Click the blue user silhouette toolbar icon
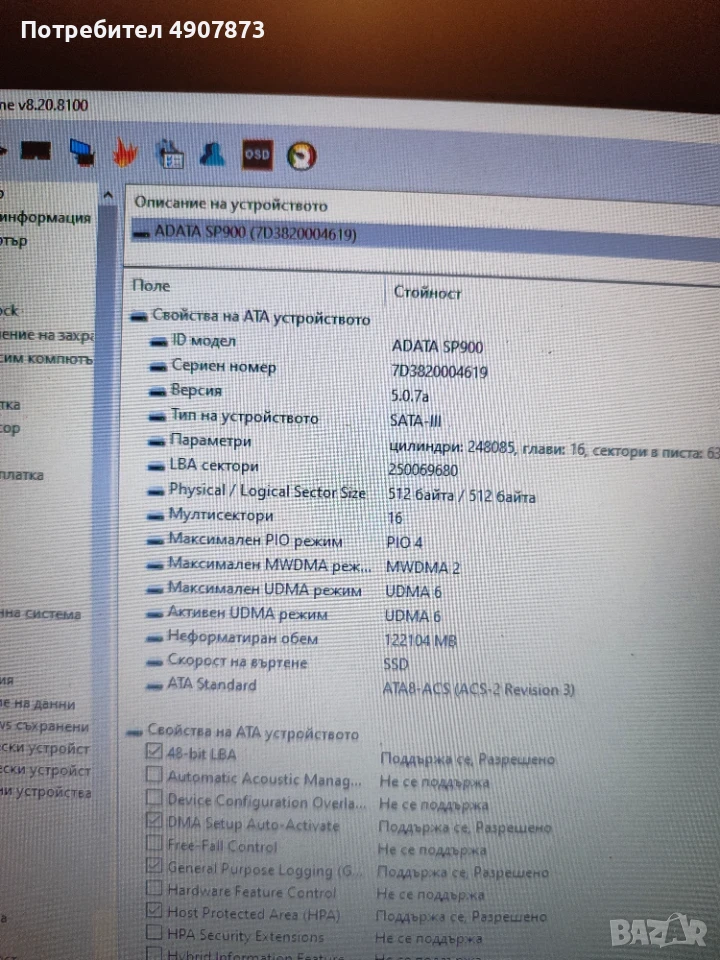The height and width of the screenshot is (960, 720). (212, 154)
